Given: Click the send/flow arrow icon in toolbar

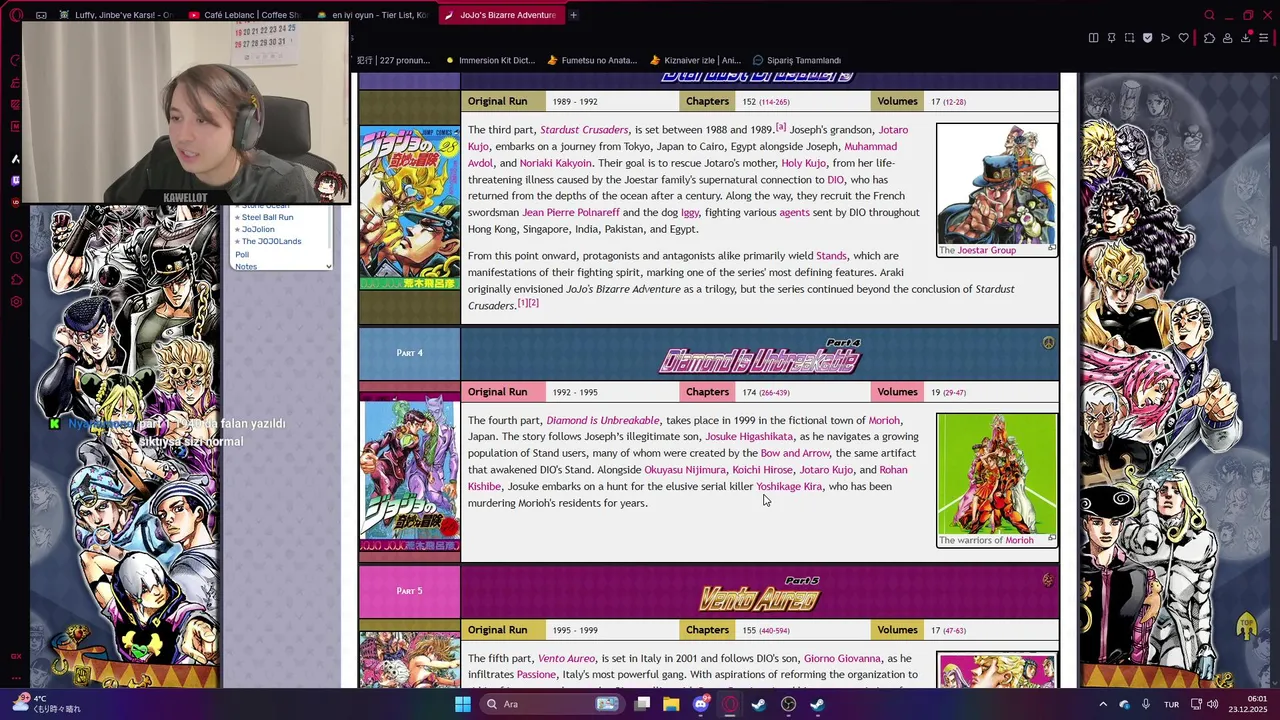Looking at the screenshot, I should tap(1165, 38).
